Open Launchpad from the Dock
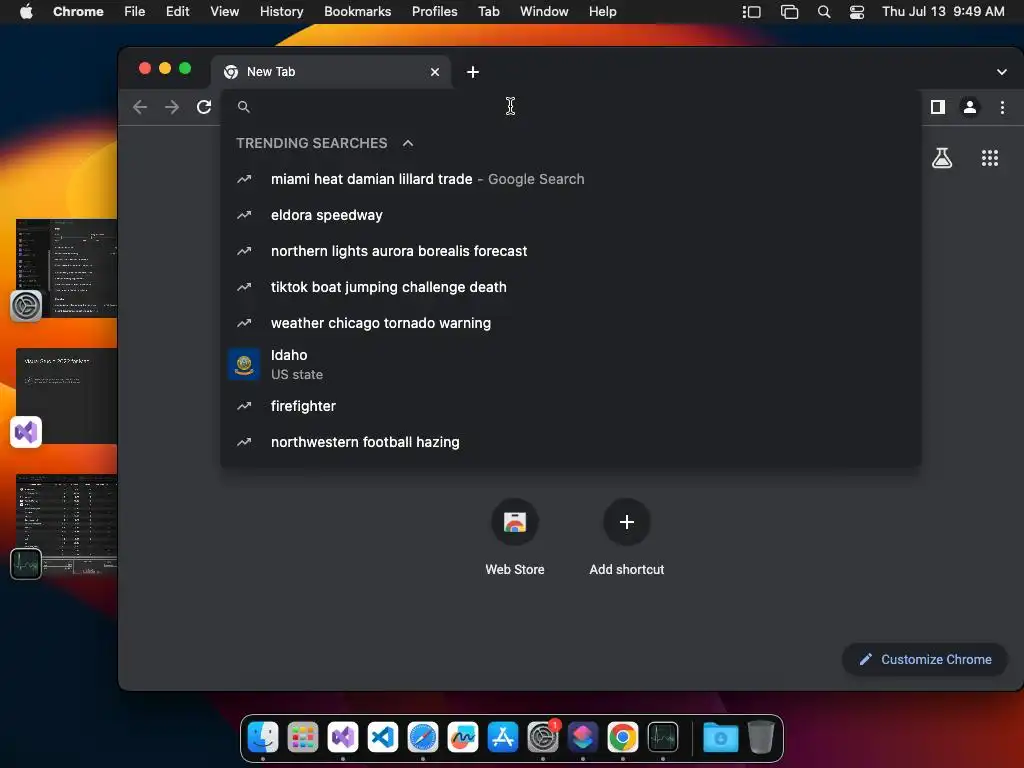Viewport: 1024px width, 768px height. 303,737
